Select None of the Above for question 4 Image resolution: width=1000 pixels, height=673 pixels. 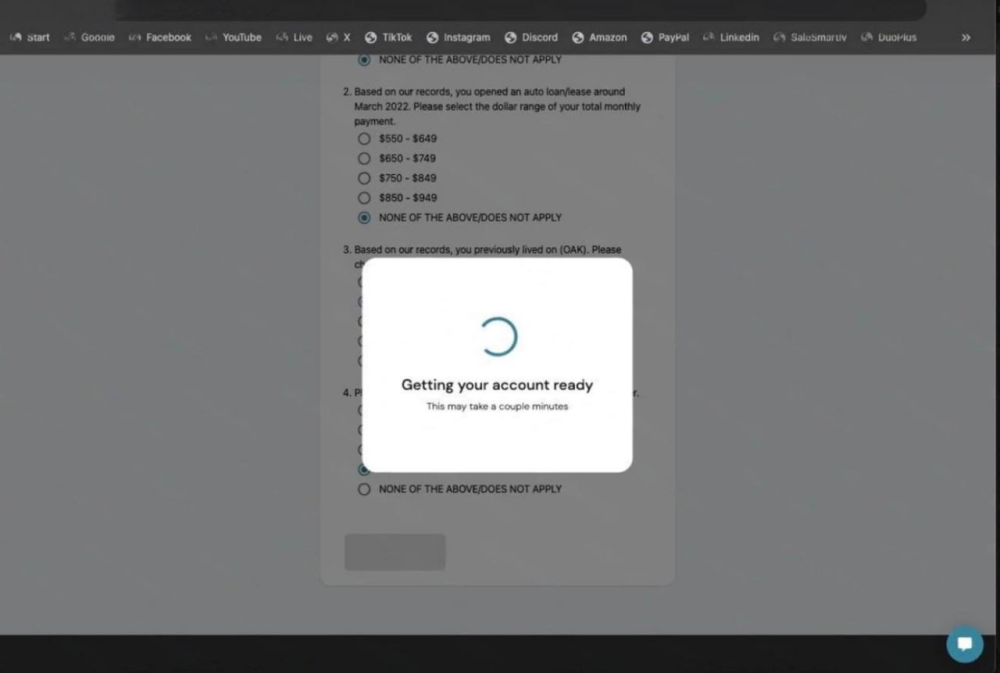(x=364, y=489)
